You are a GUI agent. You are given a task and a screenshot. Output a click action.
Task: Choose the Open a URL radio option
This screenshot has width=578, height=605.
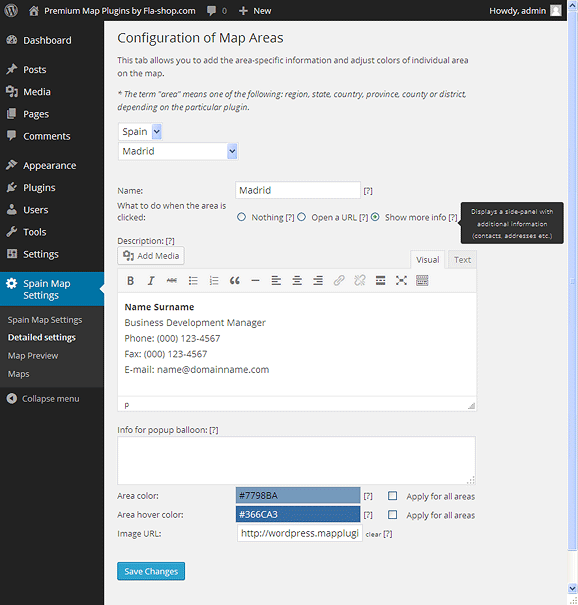[302, 217]
